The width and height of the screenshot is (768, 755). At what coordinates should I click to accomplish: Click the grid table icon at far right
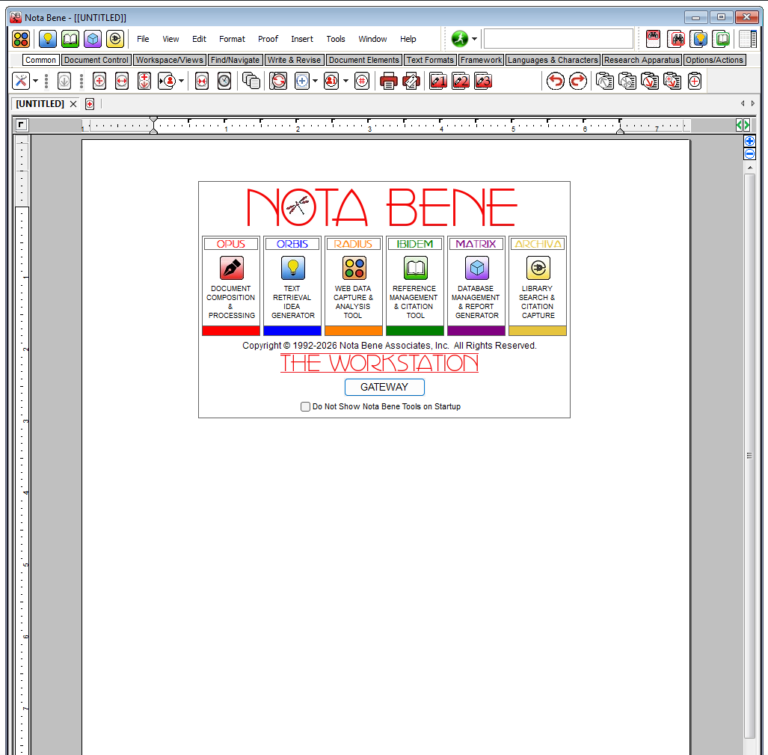click(x=747, y=39)
